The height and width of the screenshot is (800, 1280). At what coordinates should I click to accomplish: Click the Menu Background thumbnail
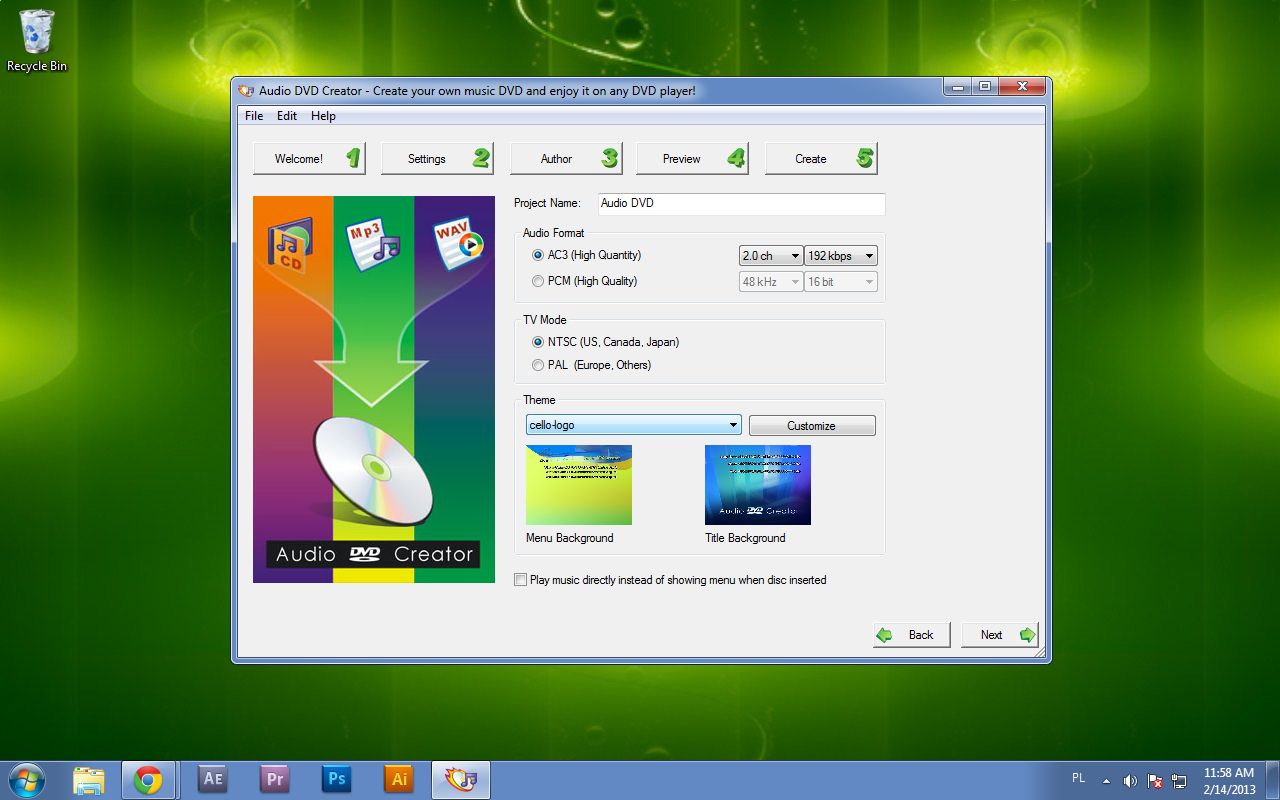[579, 485]
